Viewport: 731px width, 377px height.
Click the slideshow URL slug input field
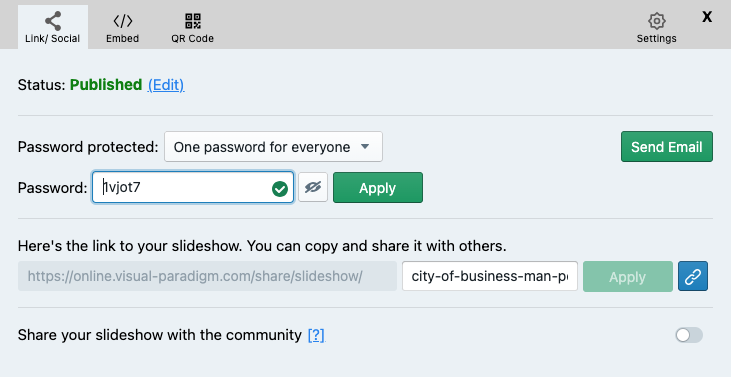point(490,276)
